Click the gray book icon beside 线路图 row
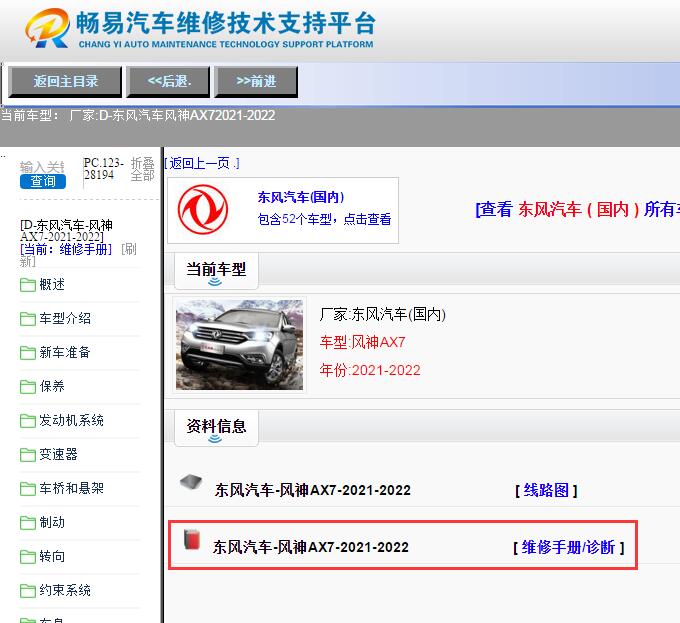The width and height of the screenshot is (680, 623). click(x=191, y=482)
